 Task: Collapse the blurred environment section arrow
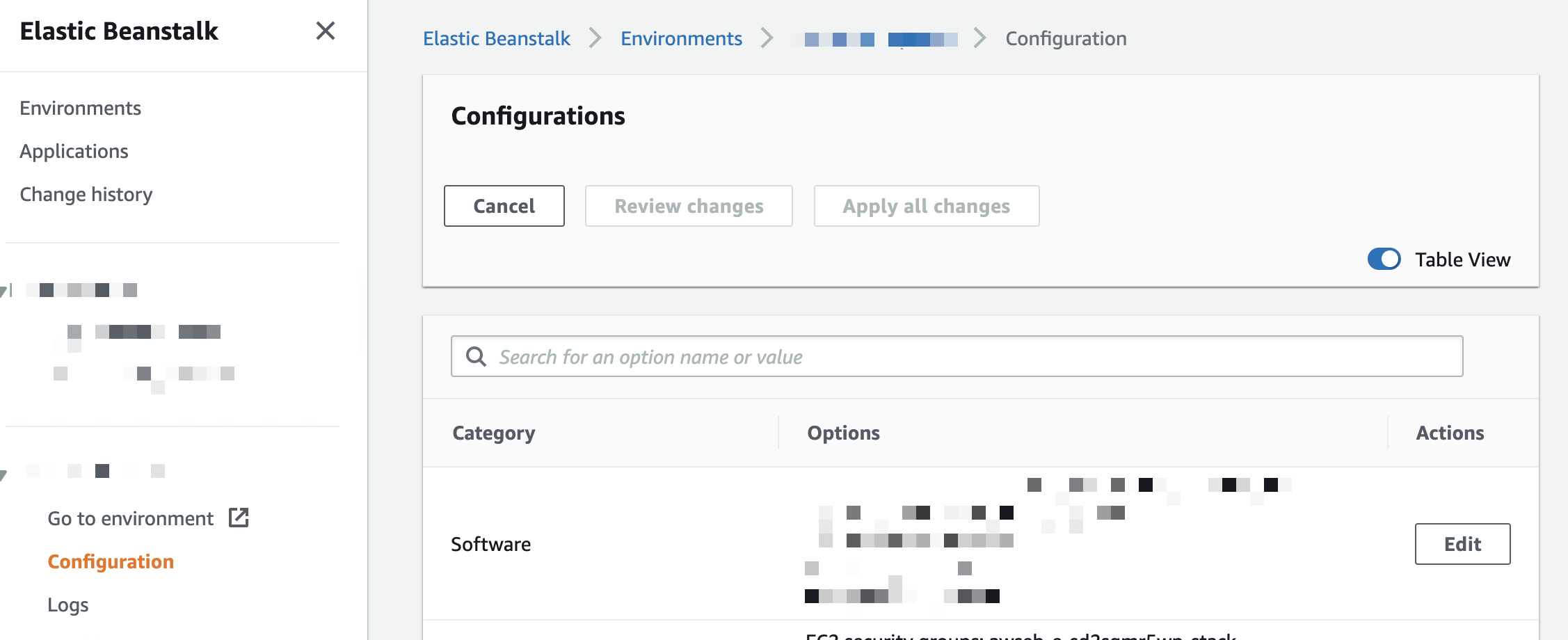coord(3,475)
